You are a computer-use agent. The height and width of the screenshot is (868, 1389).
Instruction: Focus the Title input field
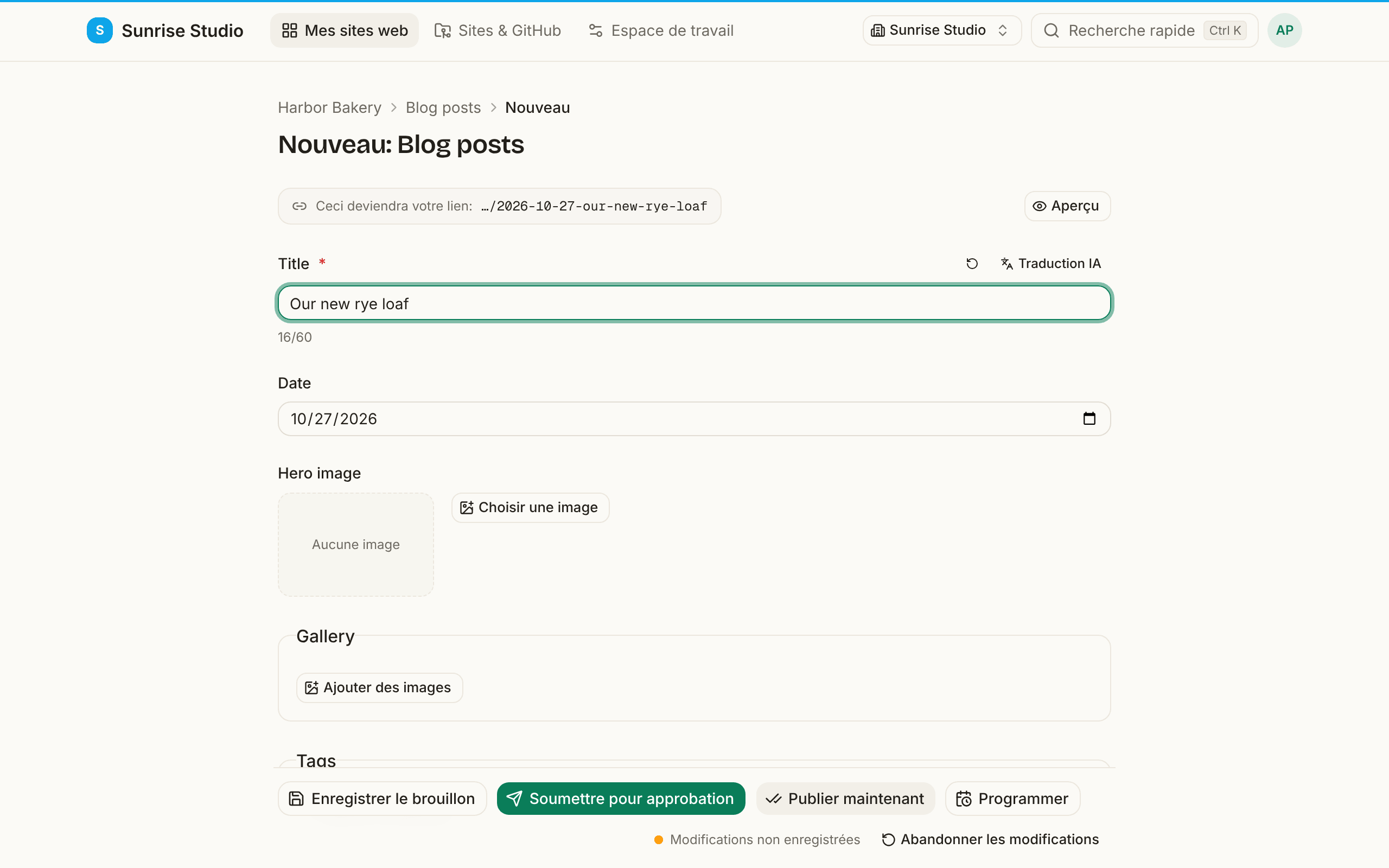694,303
